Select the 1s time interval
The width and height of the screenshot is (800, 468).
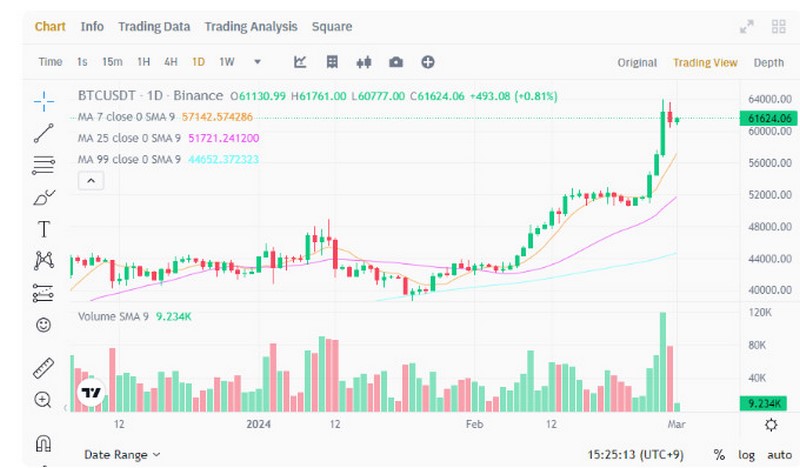click(82, 62)
